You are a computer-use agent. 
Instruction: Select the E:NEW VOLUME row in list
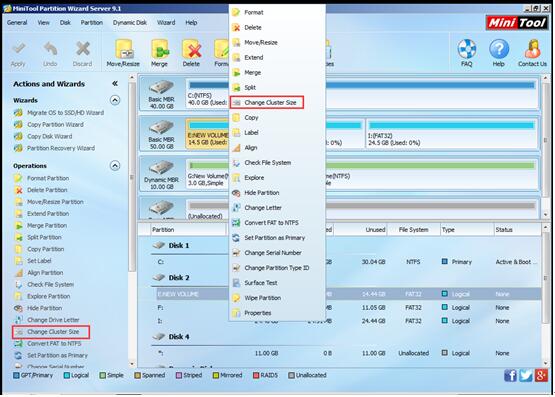[x=348, y=294]
